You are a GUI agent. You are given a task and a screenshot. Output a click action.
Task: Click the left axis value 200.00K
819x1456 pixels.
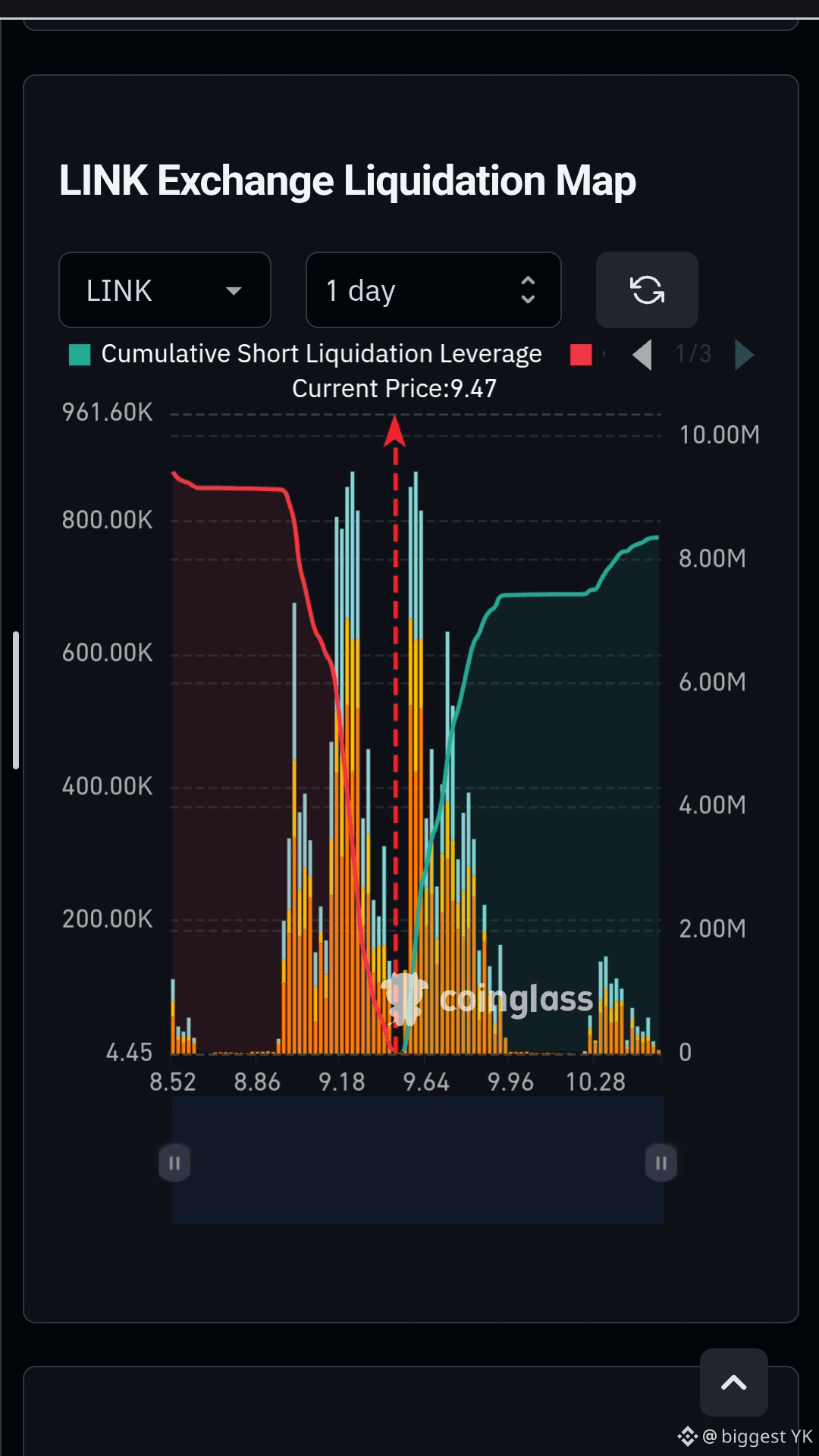coord(107,919)
